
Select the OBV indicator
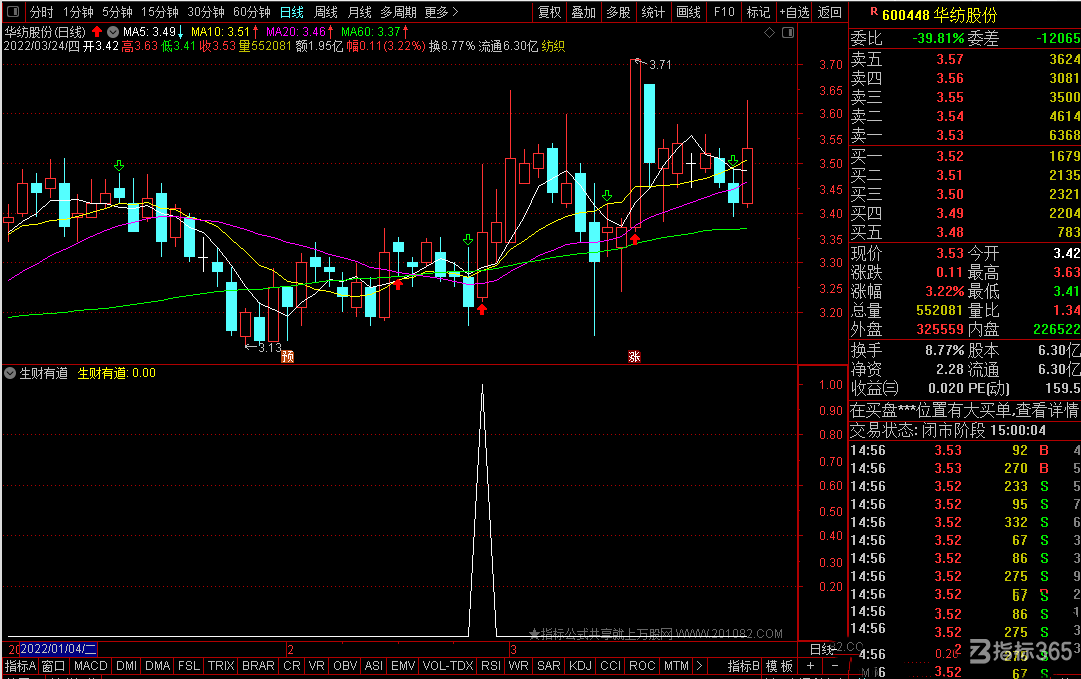345,666
